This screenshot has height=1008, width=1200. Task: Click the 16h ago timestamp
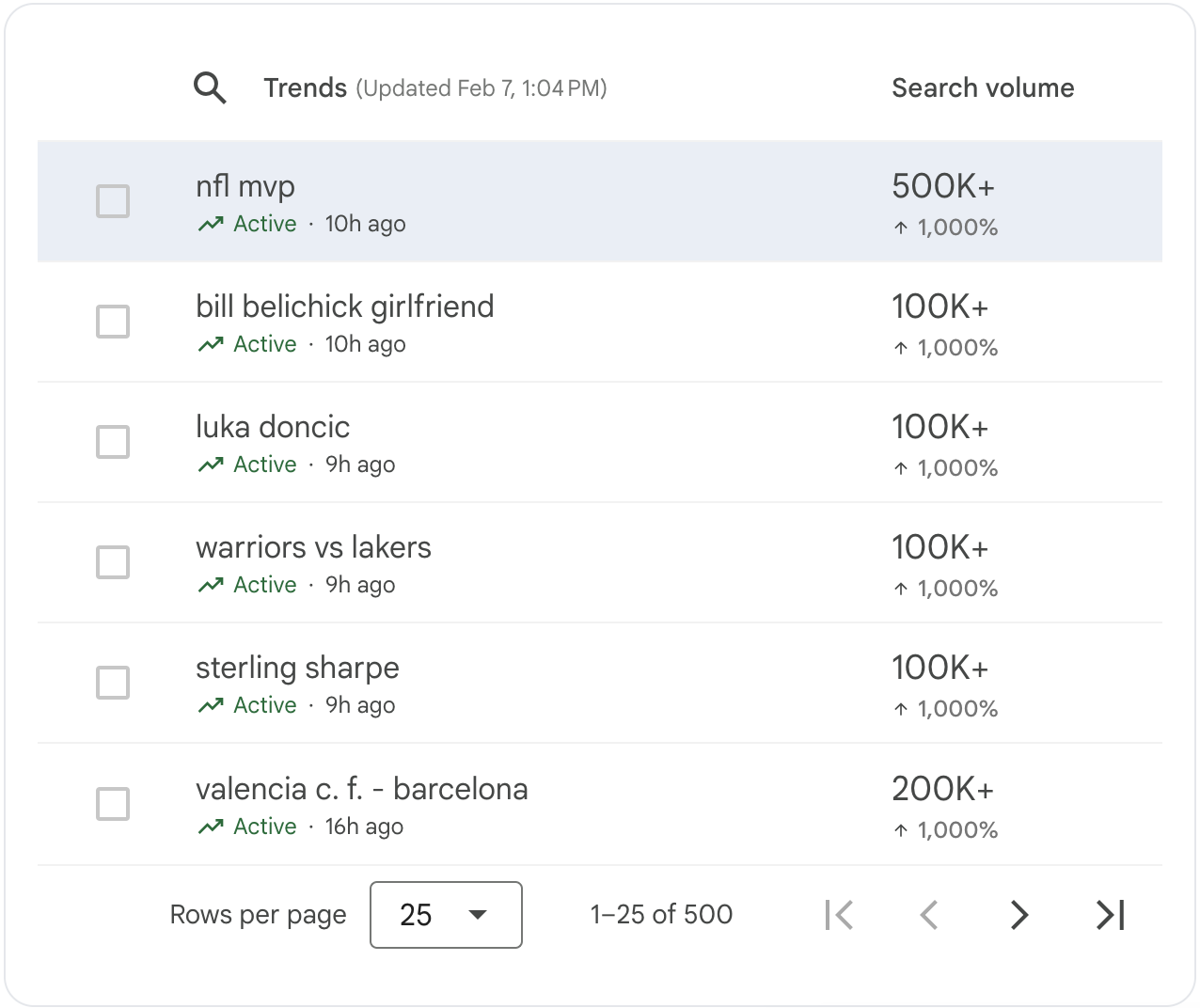point(364,827)
